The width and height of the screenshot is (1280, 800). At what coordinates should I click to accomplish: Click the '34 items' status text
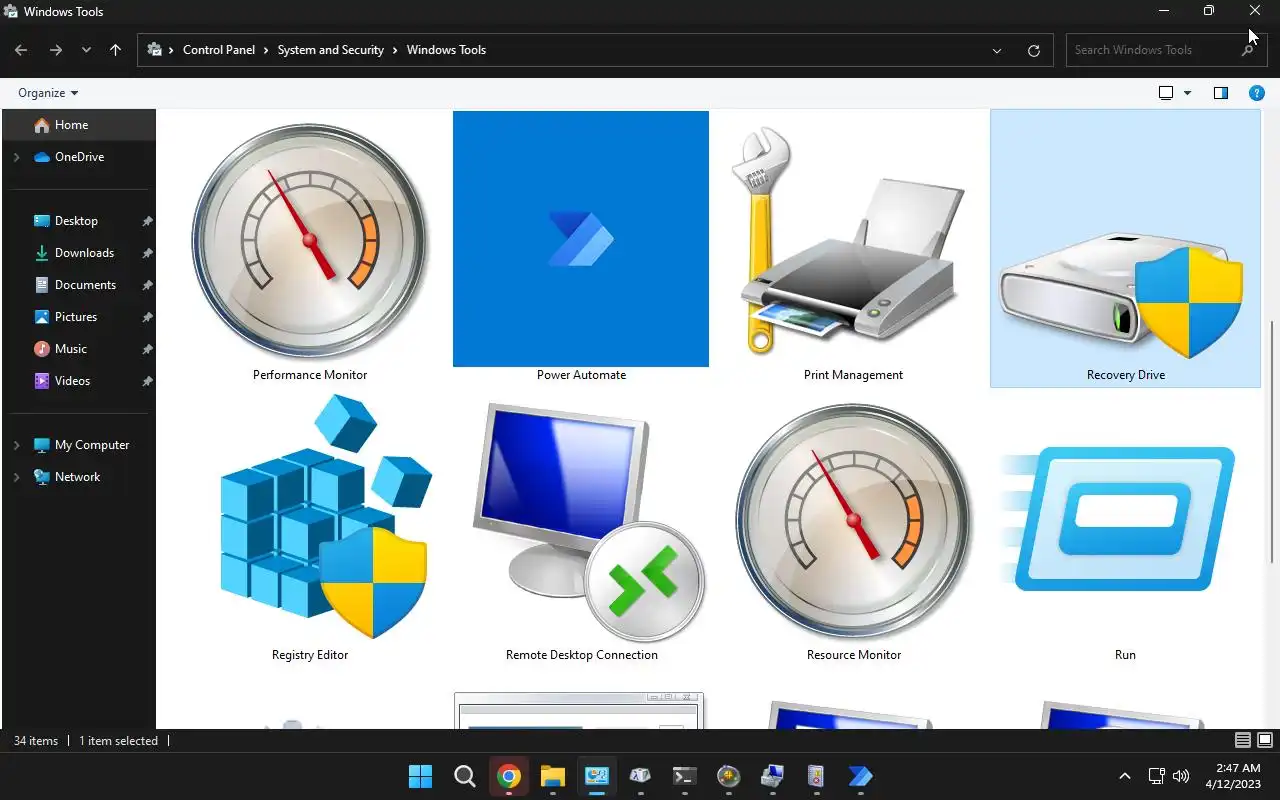point(36,741)
